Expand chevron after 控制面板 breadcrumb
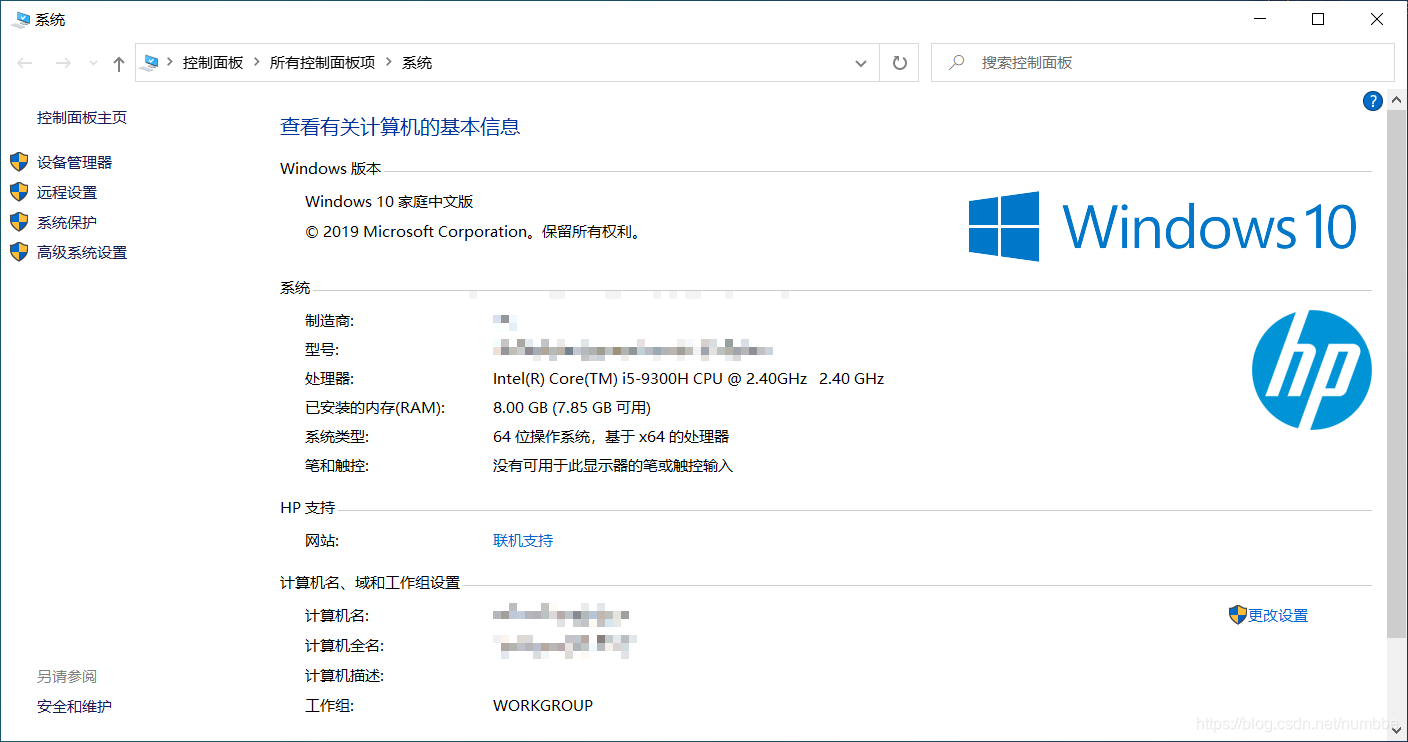The height and width of the screenshot is (742, 1408). tap(257, 62)
